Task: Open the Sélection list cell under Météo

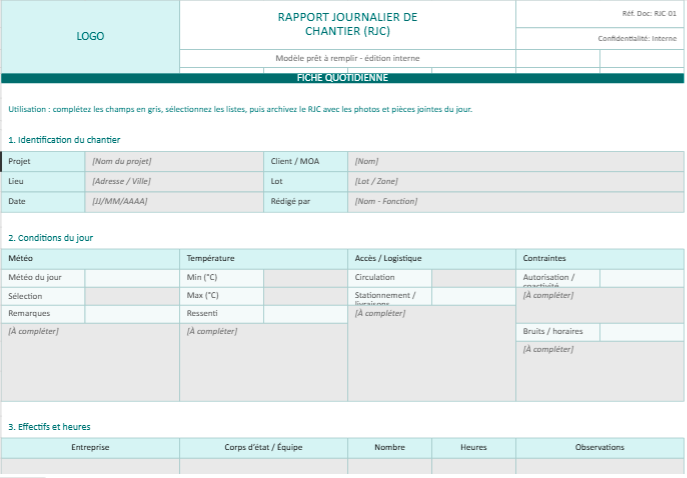Action: (132, 296)
